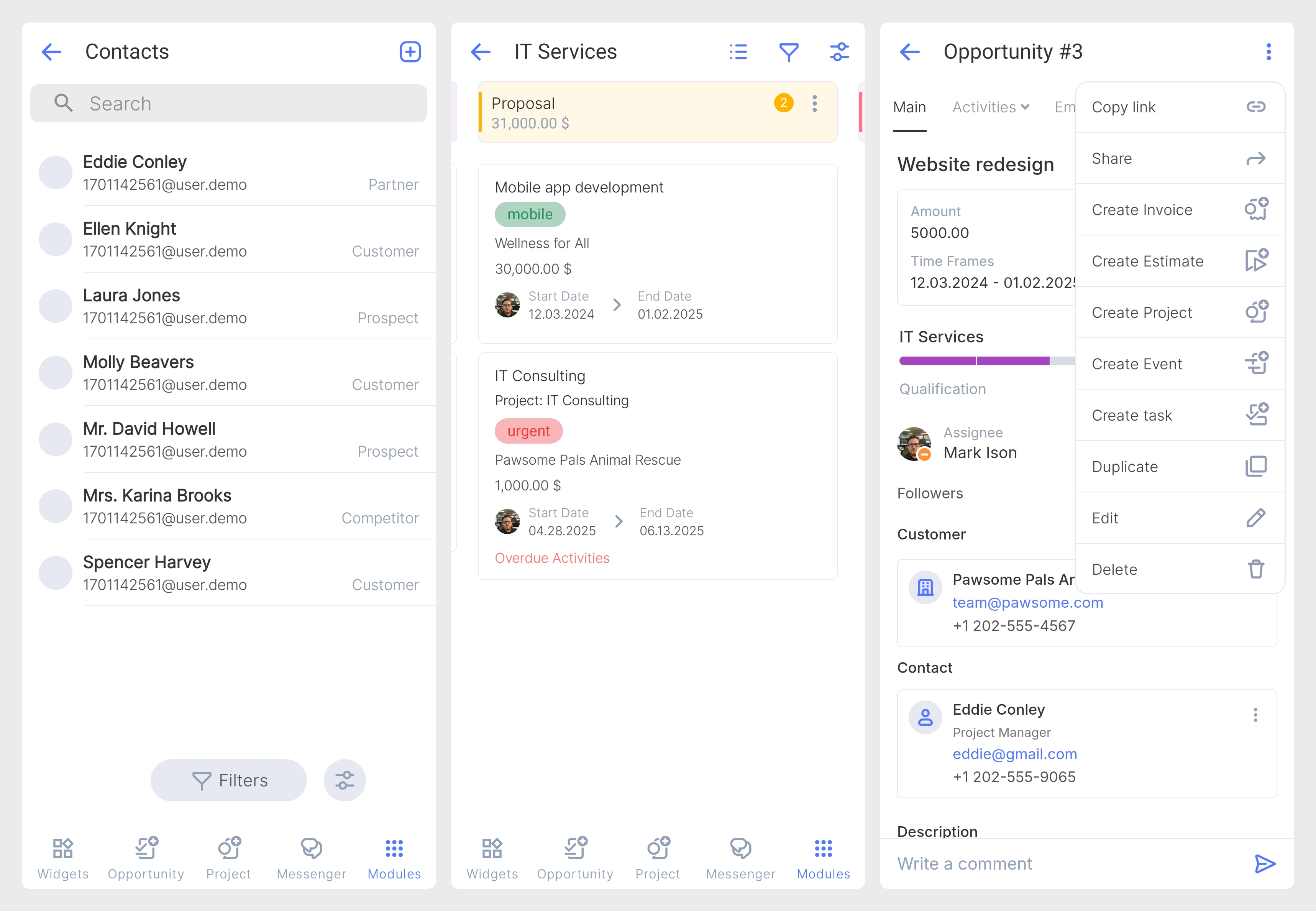Open Messenger in IT Services bottom bar

click(x=740, y=859)
